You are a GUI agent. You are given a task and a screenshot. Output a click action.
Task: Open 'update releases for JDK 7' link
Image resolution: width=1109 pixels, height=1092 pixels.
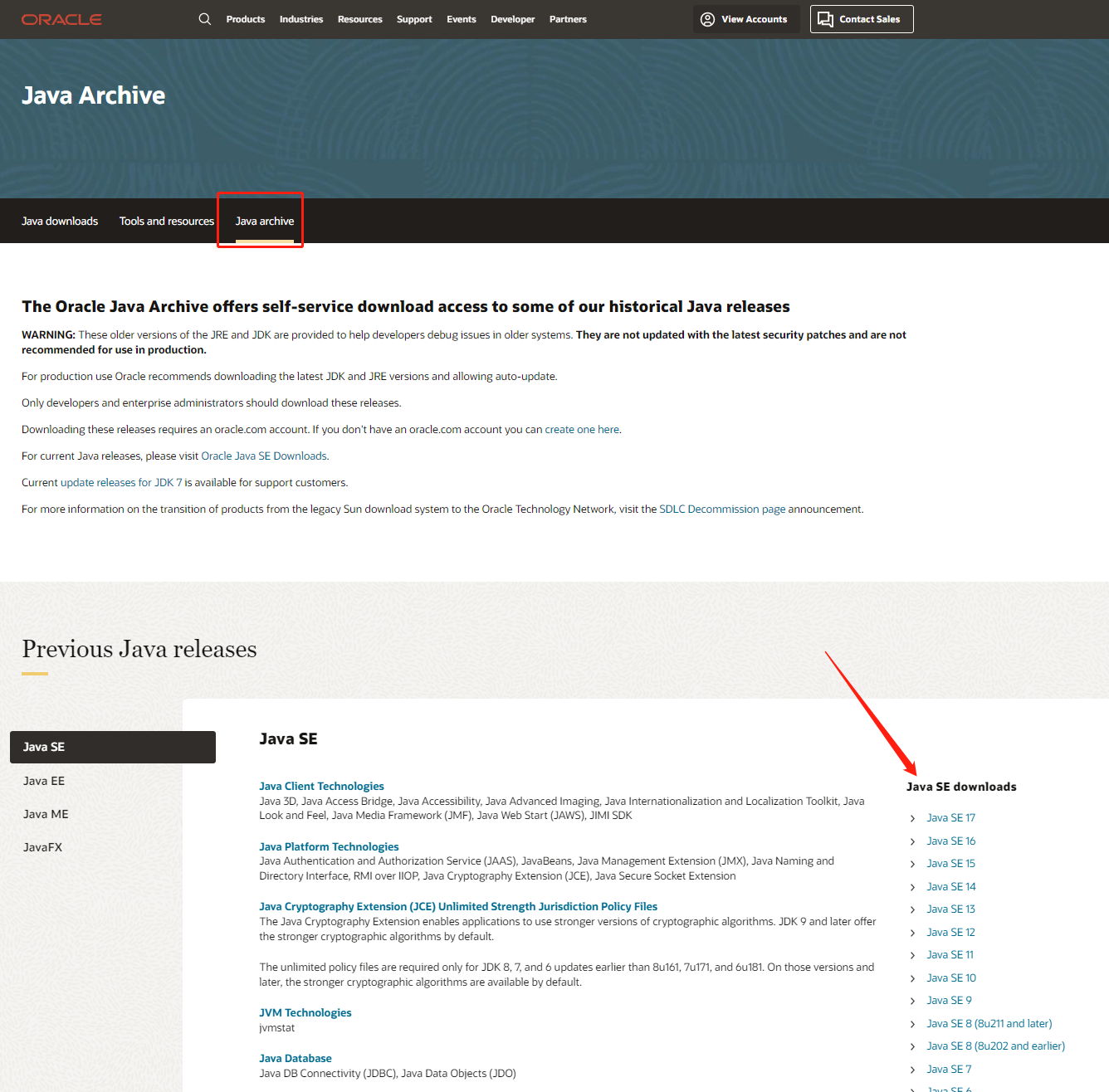coord(121,482)
